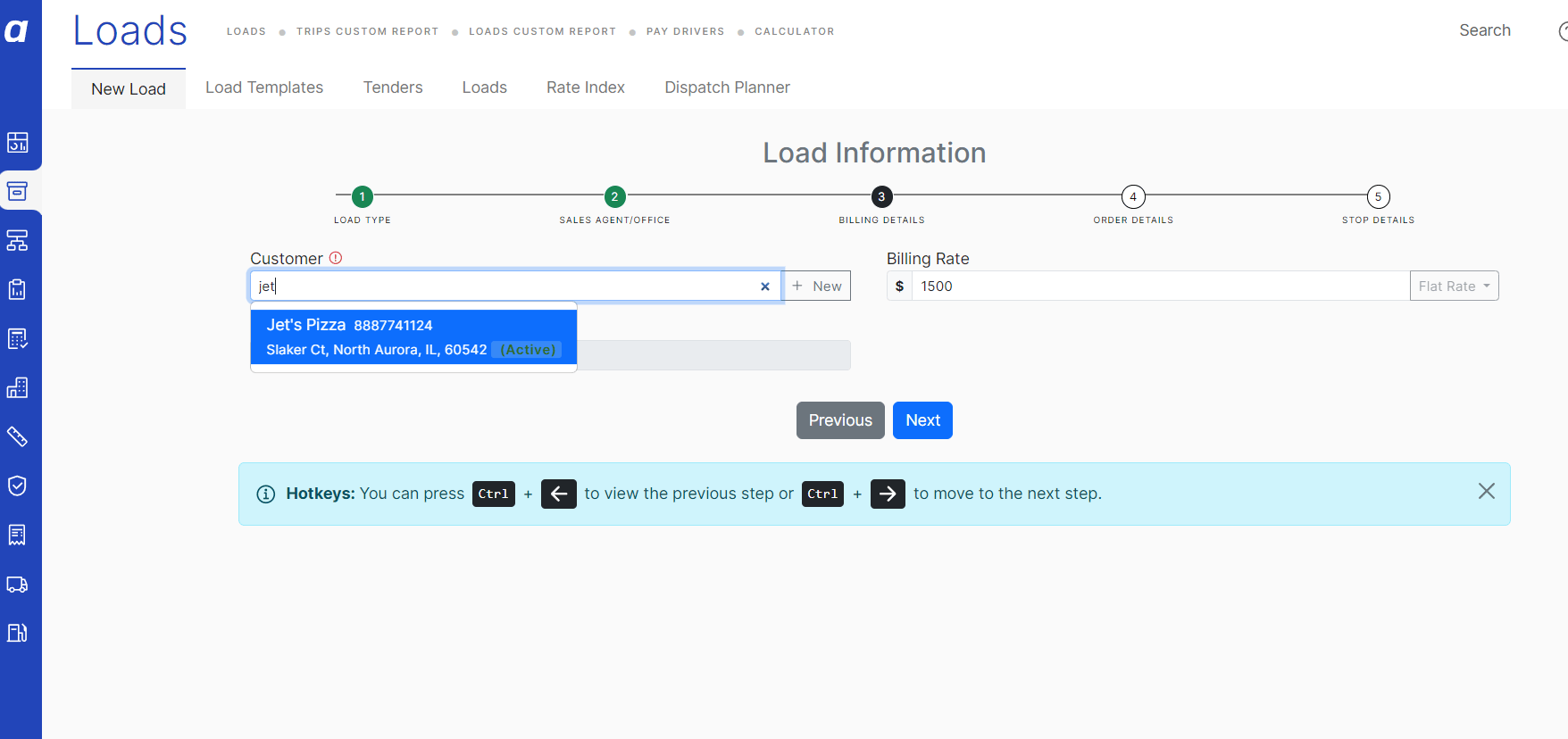Screen dimensions: 1568x739
Task: Open the Dispatch Planner tab
Action: click(728, 87)
